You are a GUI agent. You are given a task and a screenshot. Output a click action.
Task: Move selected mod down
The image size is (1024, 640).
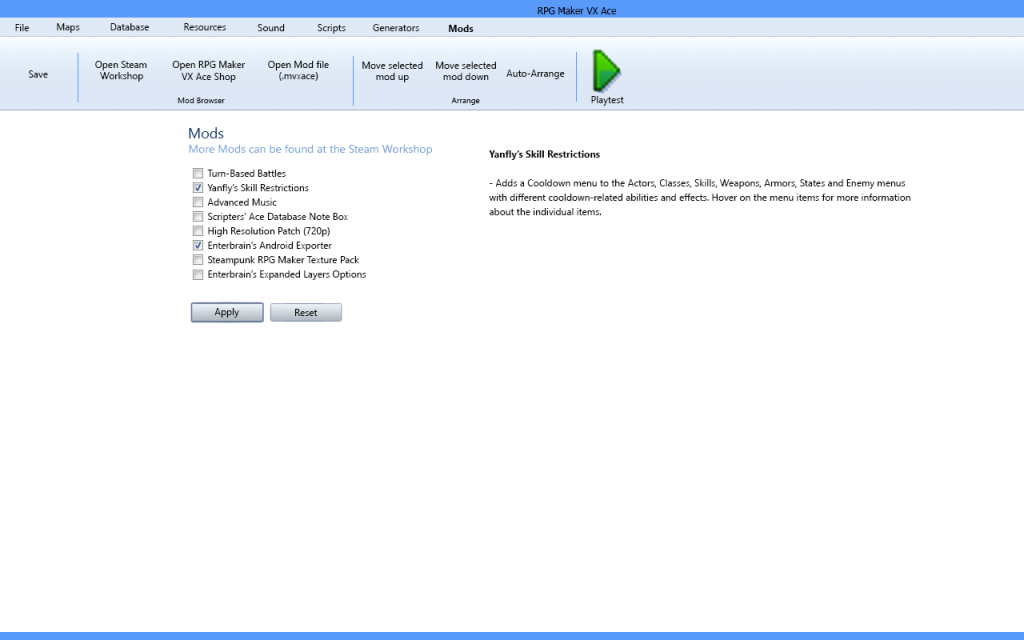point(465,71)
